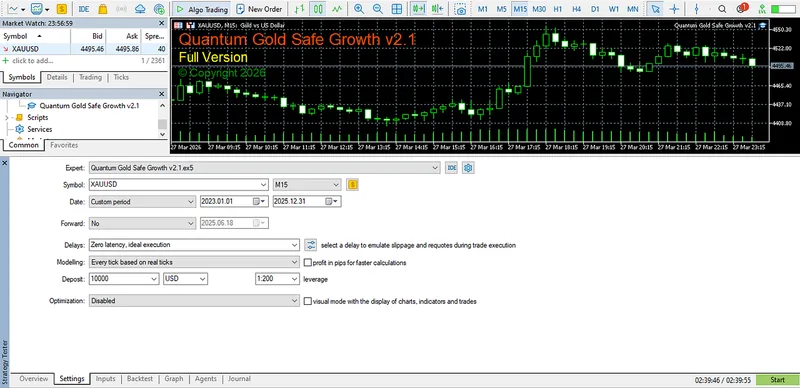Draw a vertical line tool
Screen dimensions: 800x388
pos(697,9)
